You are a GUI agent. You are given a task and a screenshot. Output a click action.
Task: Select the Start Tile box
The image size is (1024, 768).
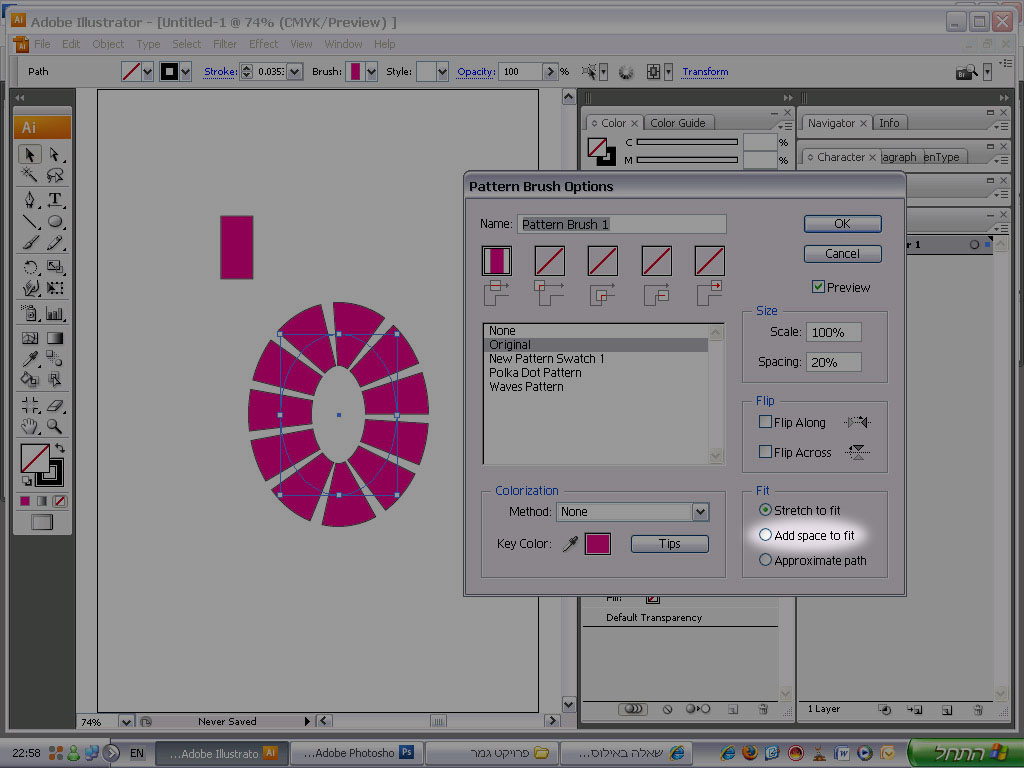pos(656,261)
